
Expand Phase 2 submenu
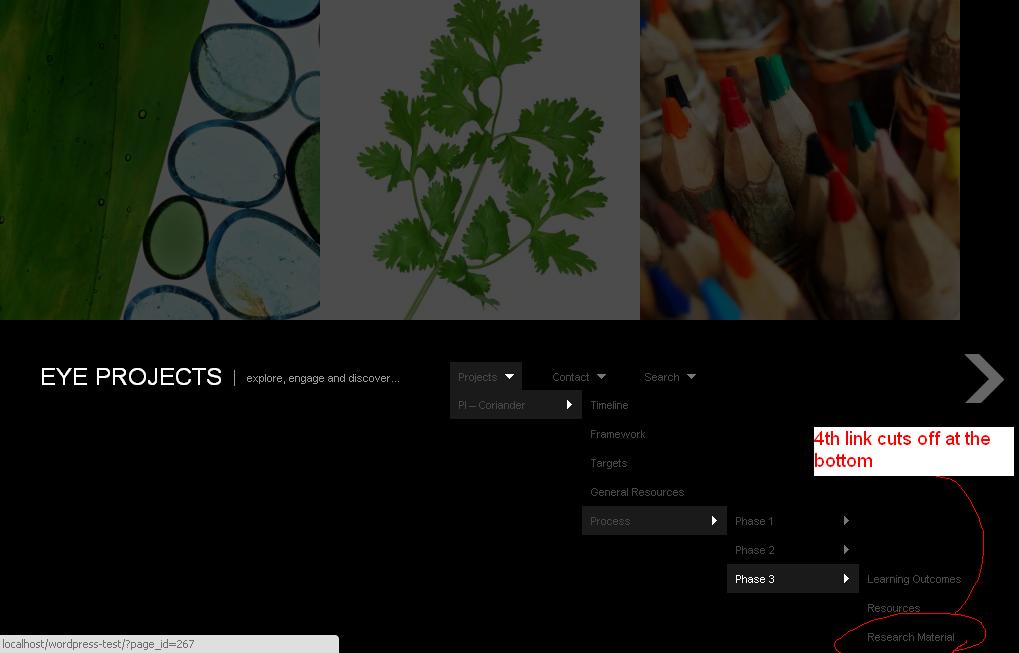tap(792, 550)
